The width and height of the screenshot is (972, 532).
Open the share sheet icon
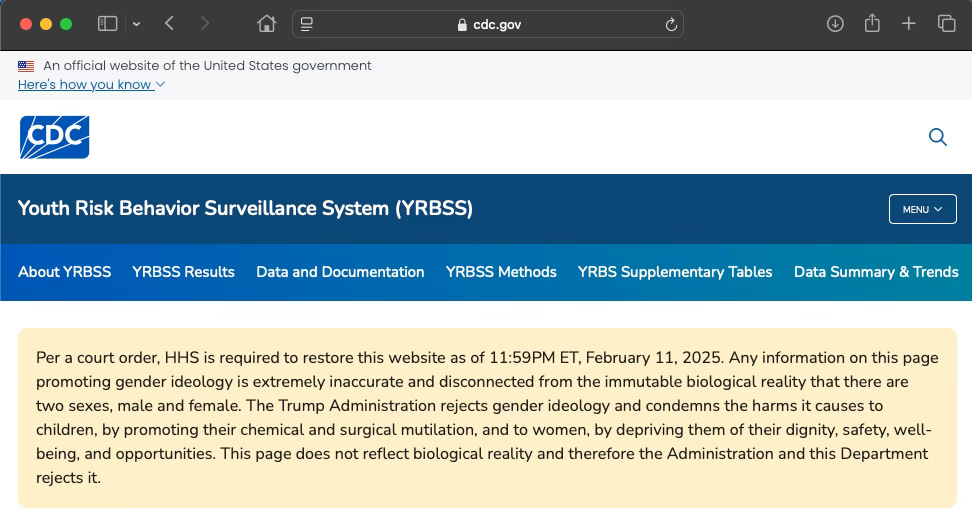point(872,24)
